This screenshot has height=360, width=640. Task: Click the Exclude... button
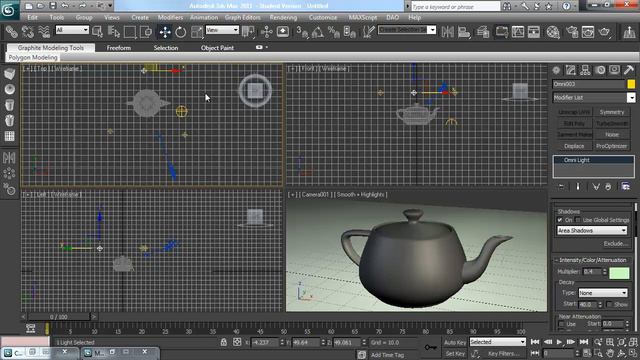coord(615,244)
